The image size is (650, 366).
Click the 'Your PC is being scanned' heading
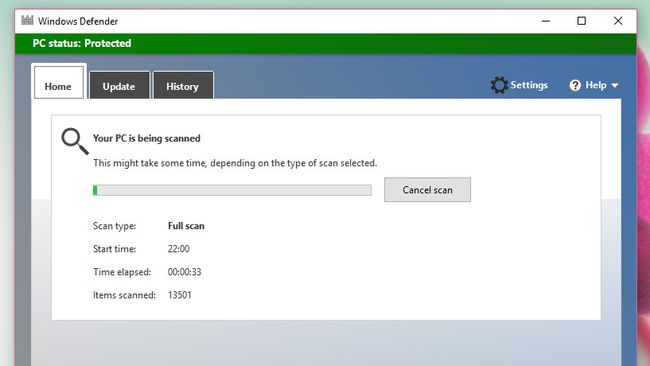pos(147,138)
